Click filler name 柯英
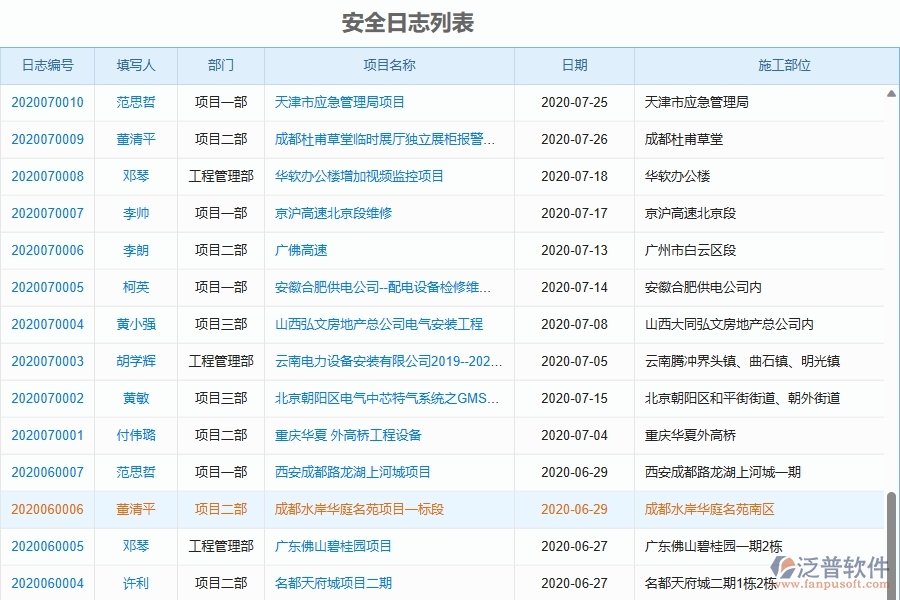 [x=135, y=287]
